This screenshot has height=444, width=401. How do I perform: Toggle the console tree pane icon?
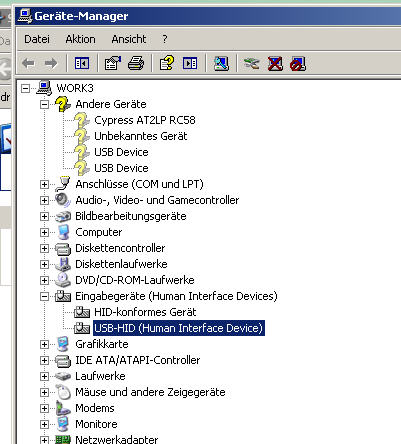click(x=82, y=63)
